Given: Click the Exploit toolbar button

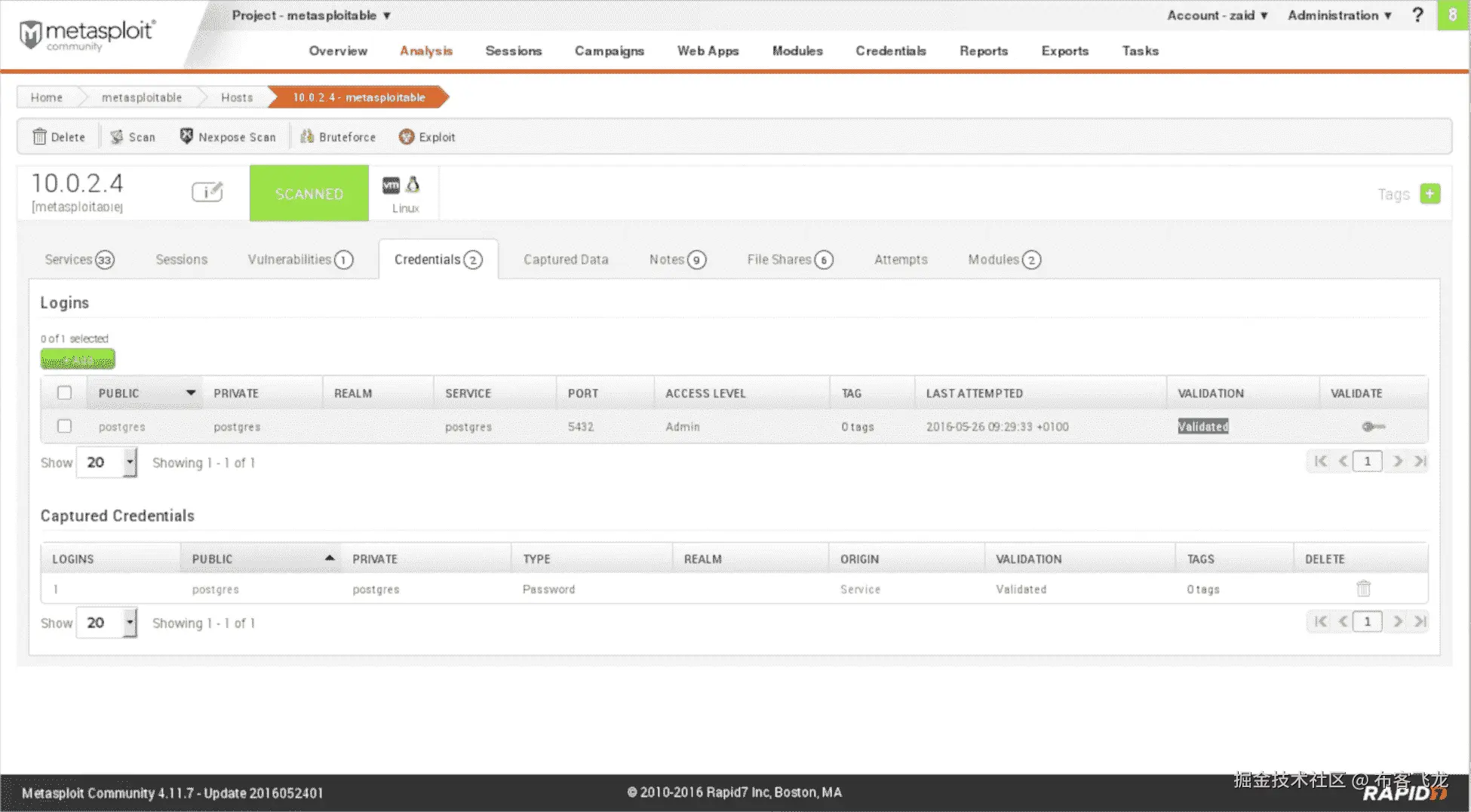Looking at the screenshot, I should coord(427,136).
